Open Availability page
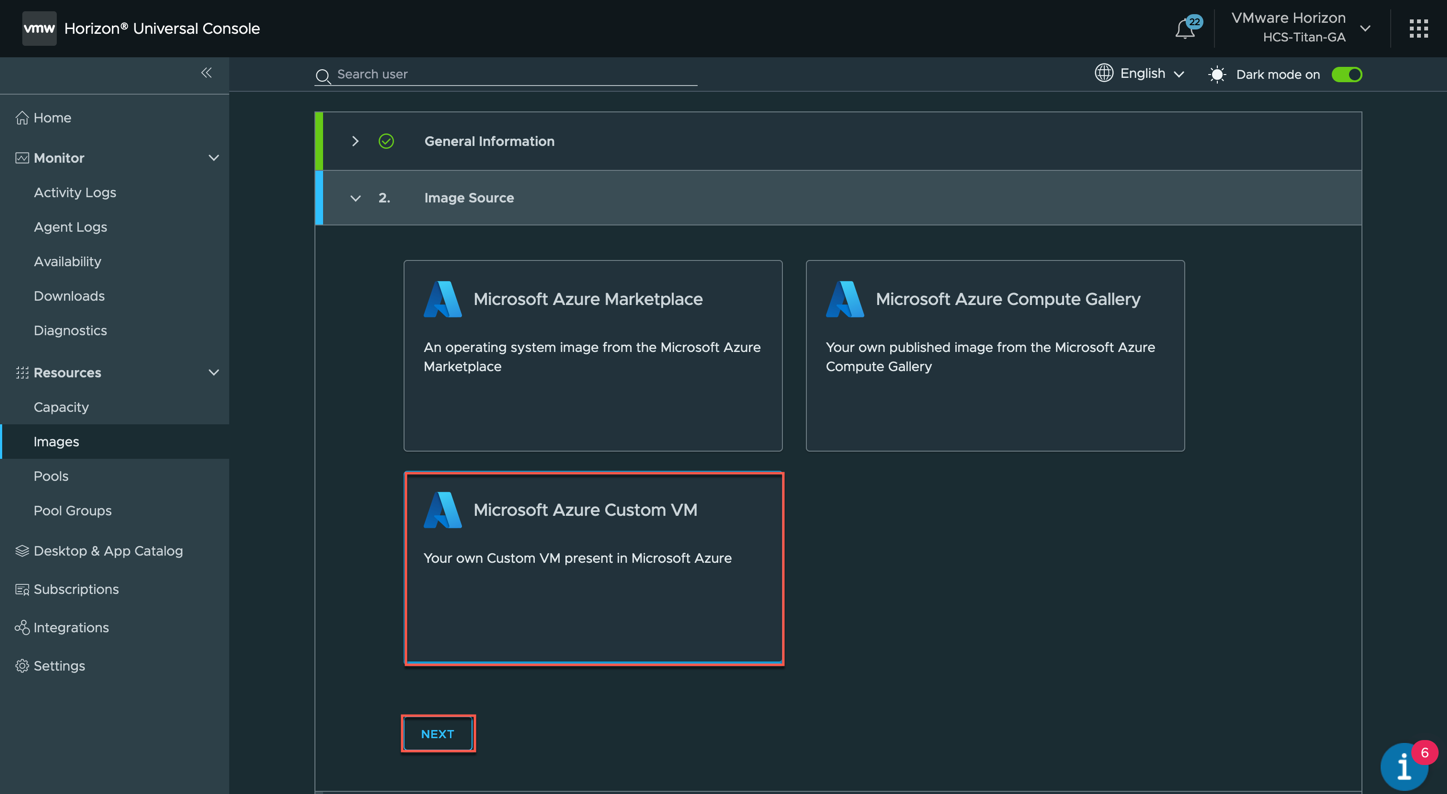 point(67,262)
